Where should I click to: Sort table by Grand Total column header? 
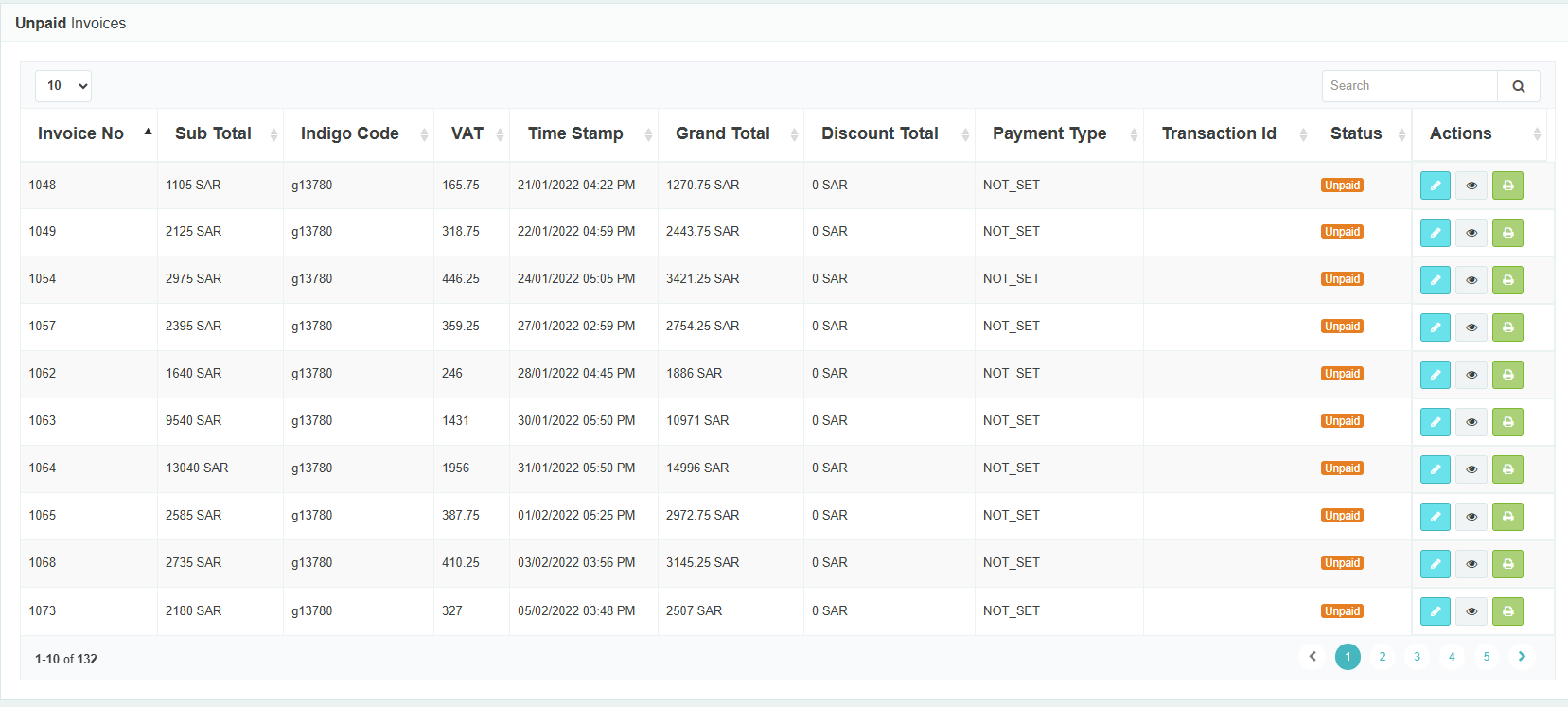(722, 133)
